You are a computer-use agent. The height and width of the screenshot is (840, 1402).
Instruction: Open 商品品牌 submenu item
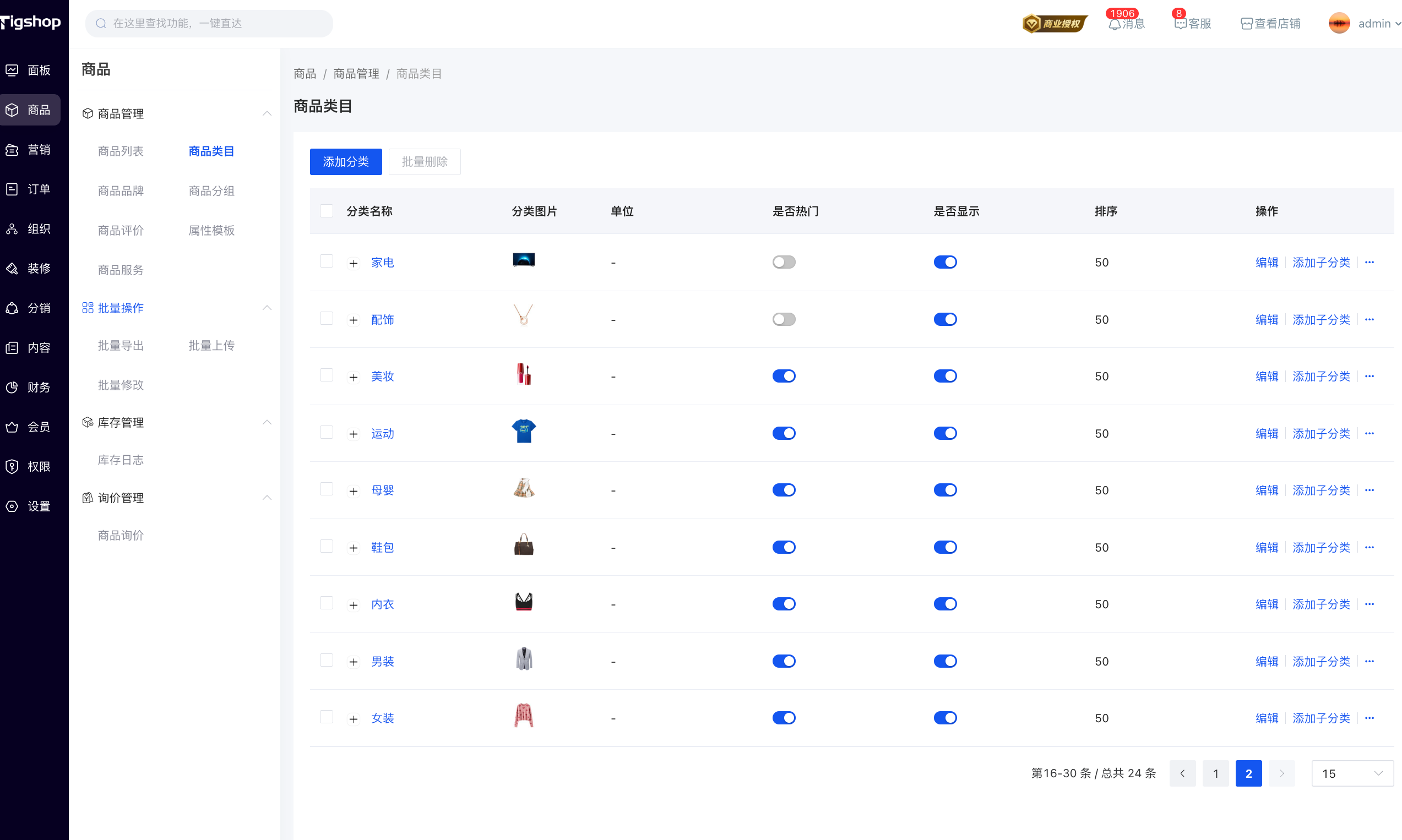(x=121, y=191)
